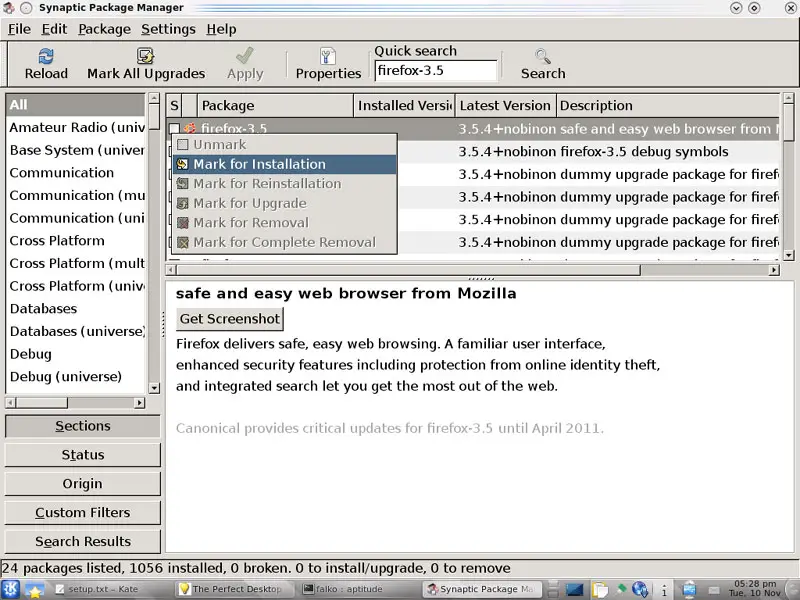Image resolution: width=800 pixels, height=600 pixels.
Task: Click the package list scroll-right arrow
Action: [774, 270]
